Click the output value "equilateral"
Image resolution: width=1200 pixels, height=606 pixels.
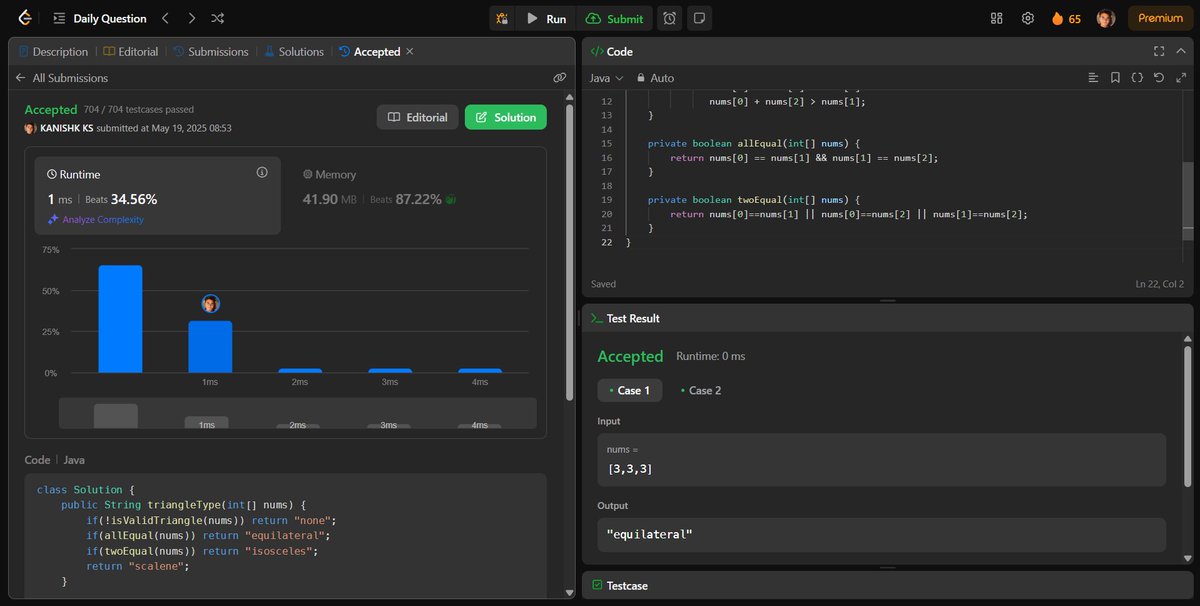pyautogui.click(x=649, y=535)
